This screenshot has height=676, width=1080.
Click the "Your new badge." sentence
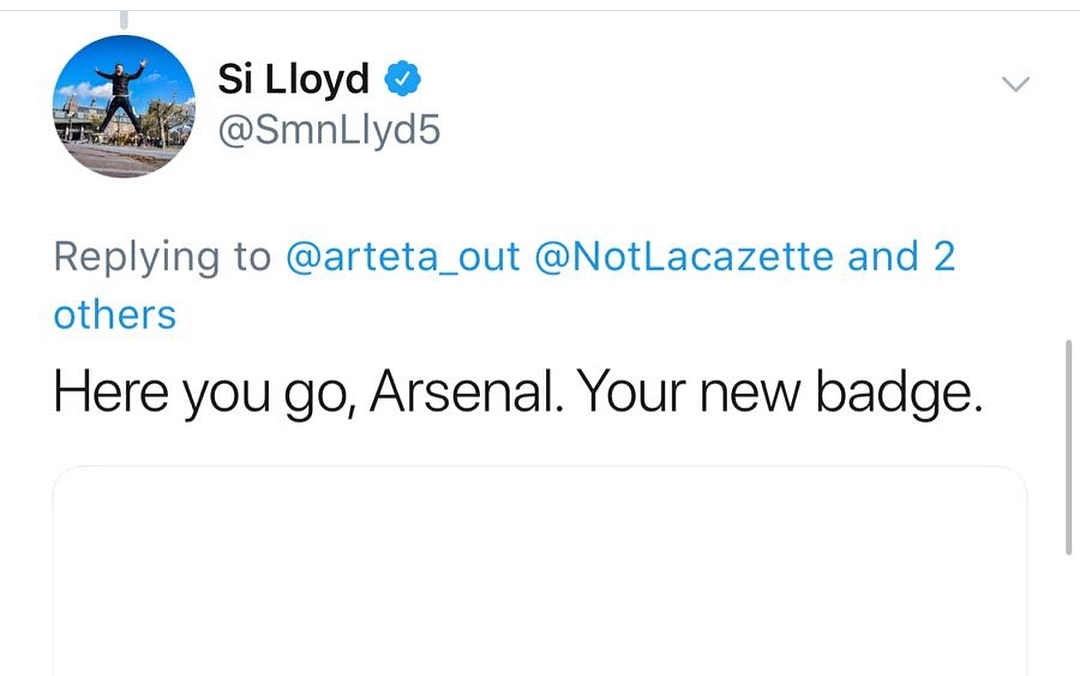click(x=779, y=393)
